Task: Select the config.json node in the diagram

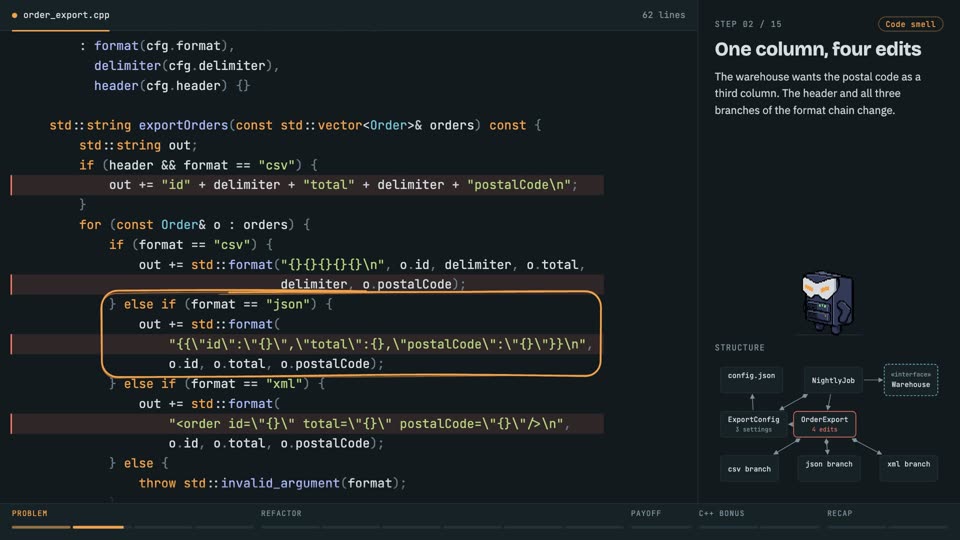Action: click(751, 379)
